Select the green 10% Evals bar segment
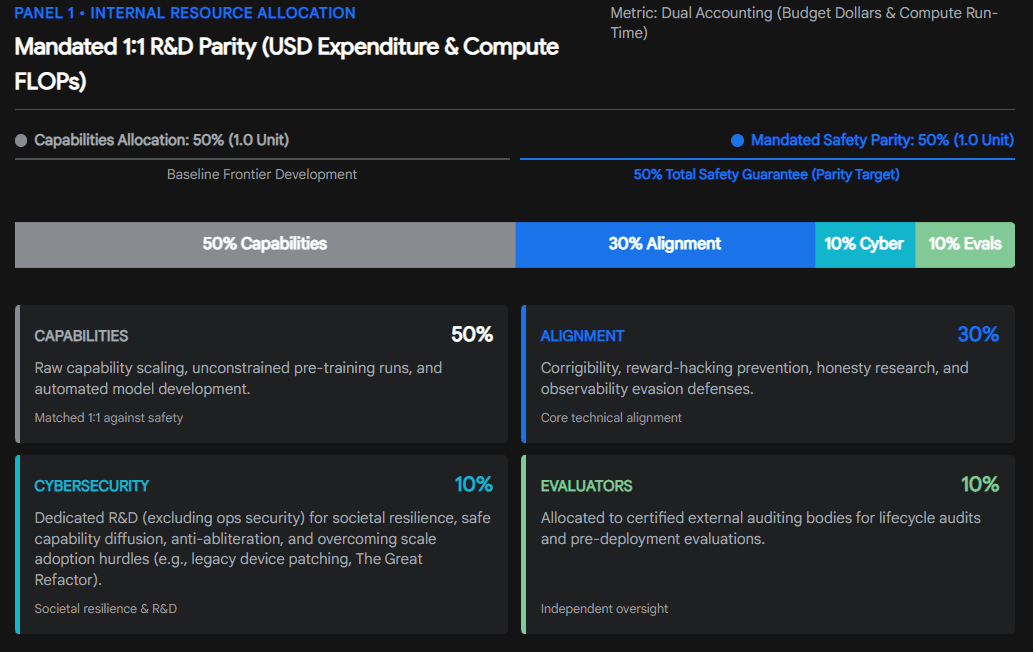The height and width of the screenshot is (652, 1033). (x=964, y=244)
